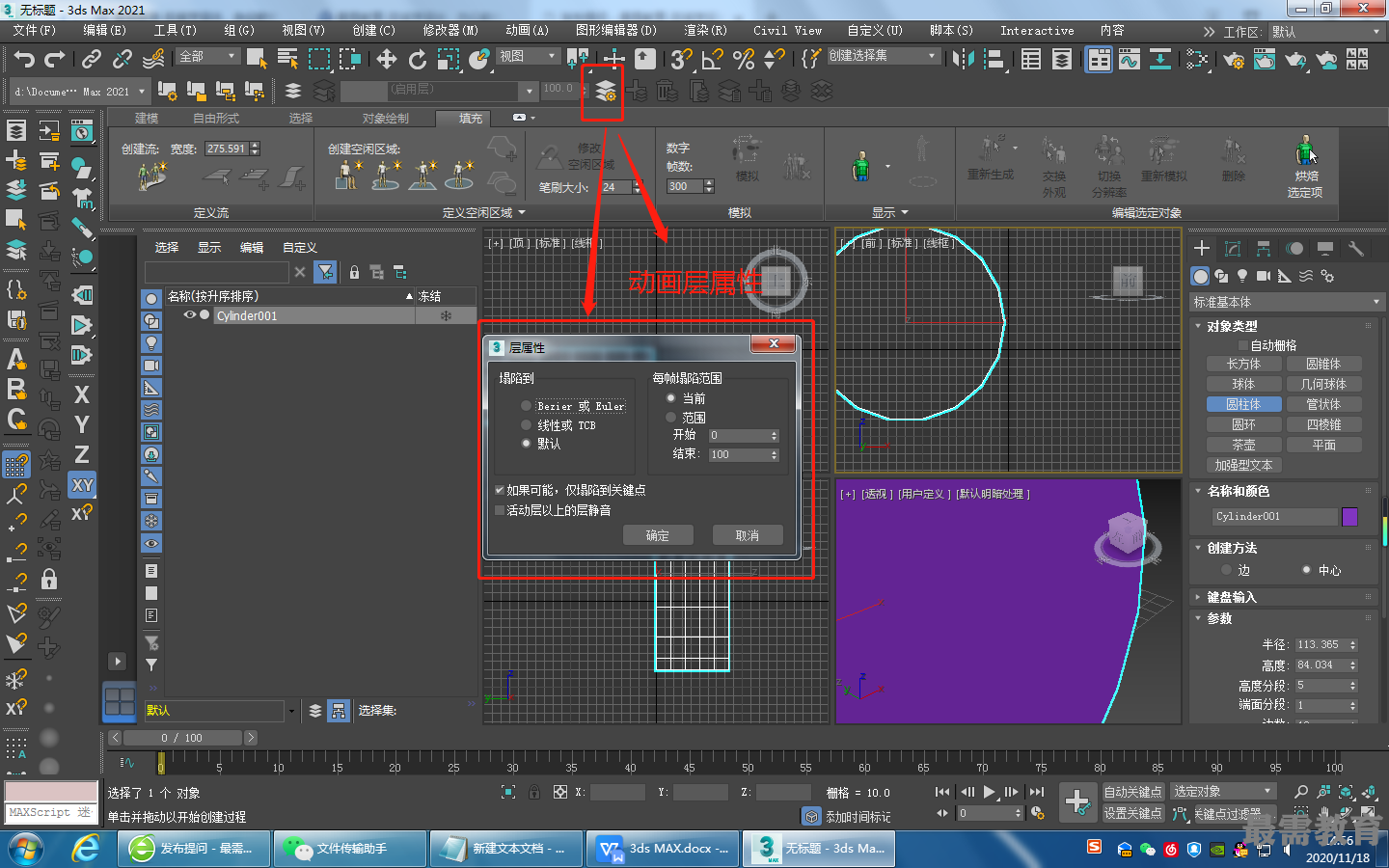Go to the start frame button
This screenshot has width=1389, height=868.
click(x=942, y=792)
